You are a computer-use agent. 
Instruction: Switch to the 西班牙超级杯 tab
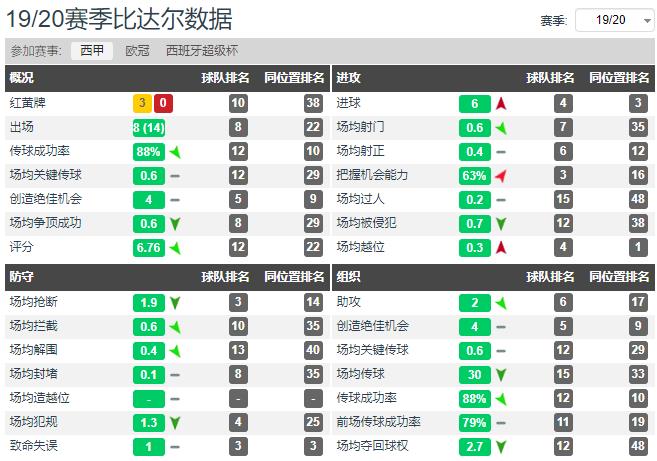coord(202,50)
